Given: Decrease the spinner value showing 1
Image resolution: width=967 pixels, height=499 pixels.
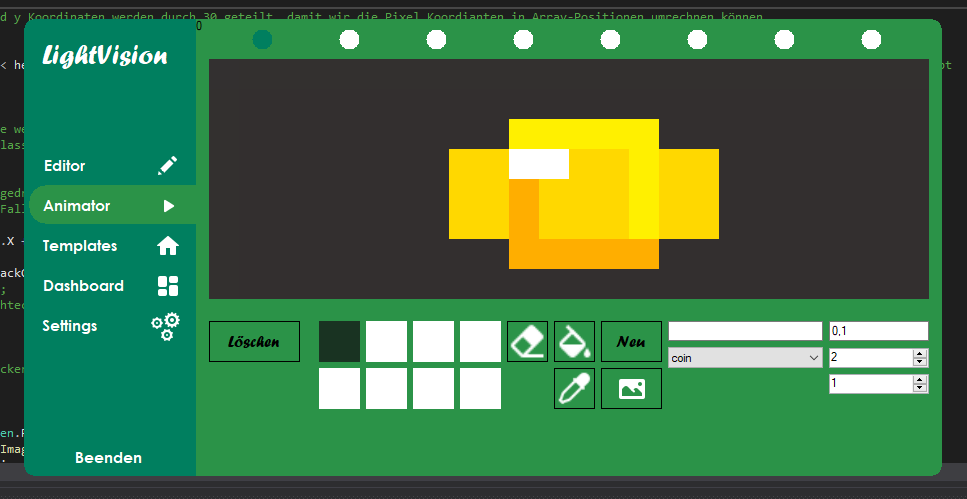Looking at the screenshot, I should pos(920,389).
